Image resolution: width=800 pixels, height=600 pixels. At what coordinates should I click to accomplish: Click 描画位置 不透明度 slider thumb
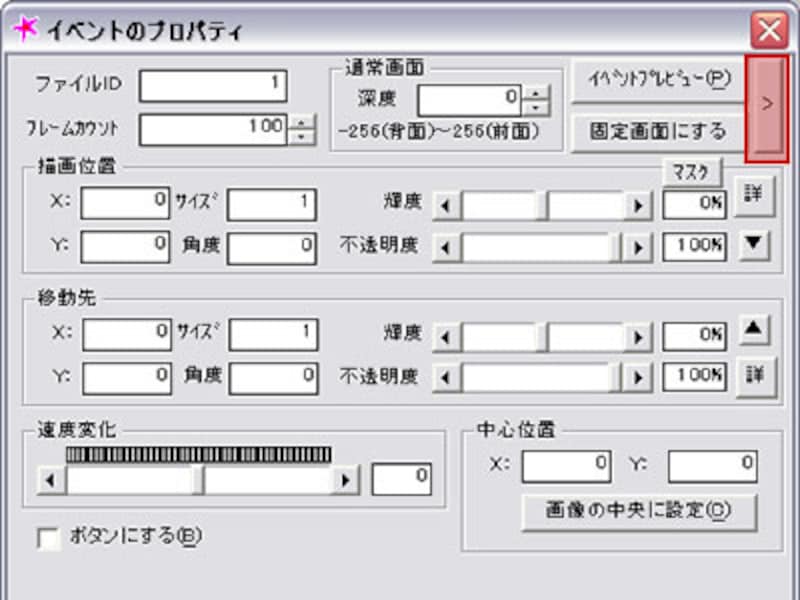tap(616, 248)
